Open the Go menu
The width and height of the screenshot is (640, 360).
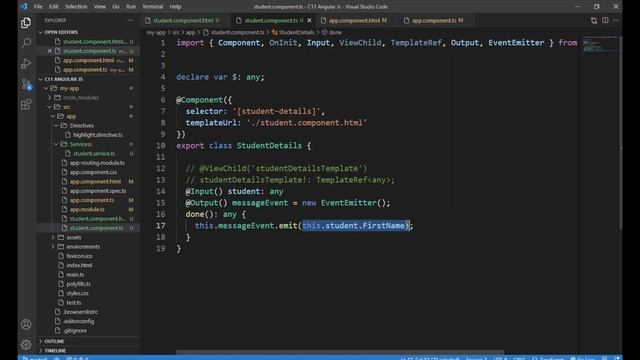pos(116,7)
